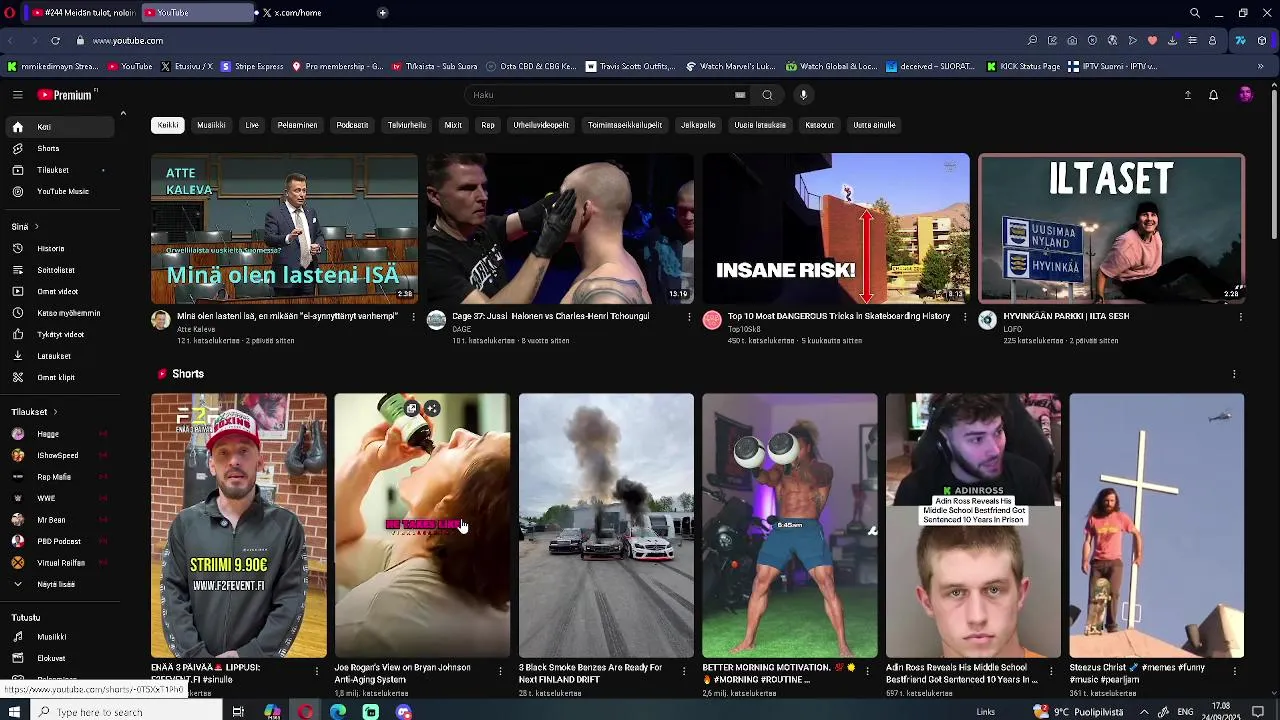Select the Live filter chip
The image size is (1280, 720).
(252, 125)
